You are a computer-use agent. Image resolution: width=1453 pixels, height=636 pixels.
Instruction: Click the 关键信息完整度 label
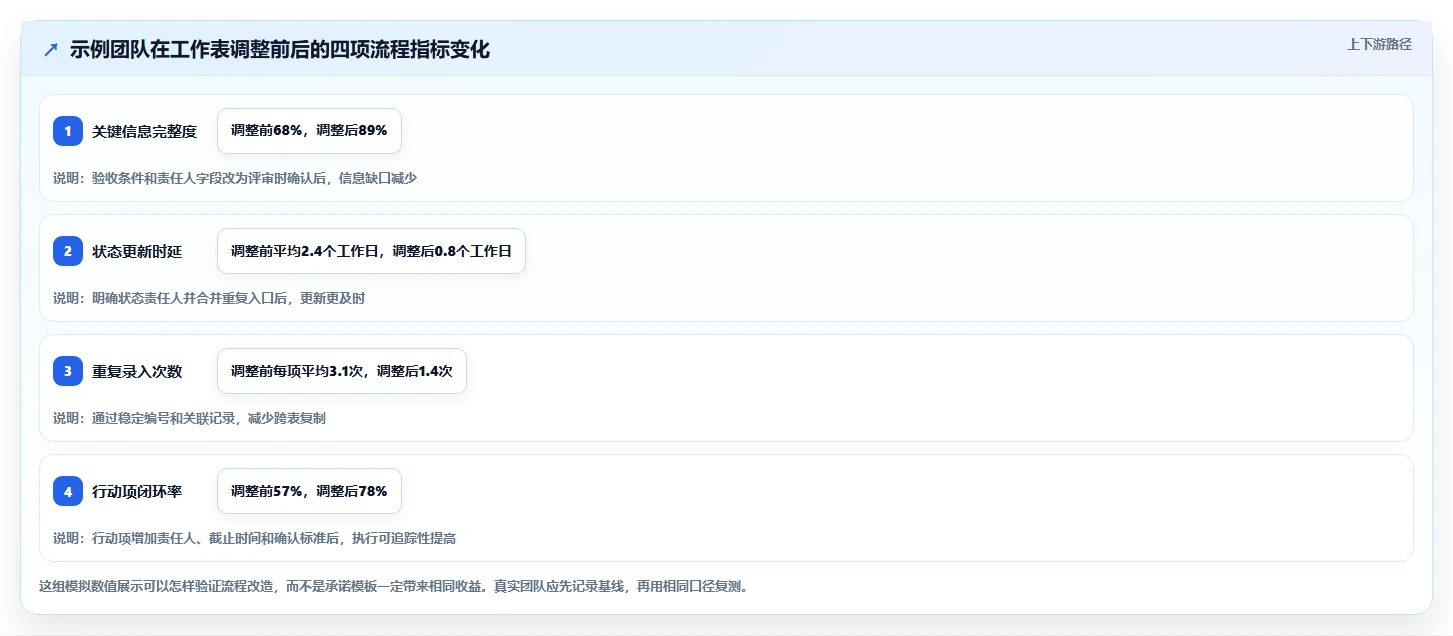coord(144,131)
